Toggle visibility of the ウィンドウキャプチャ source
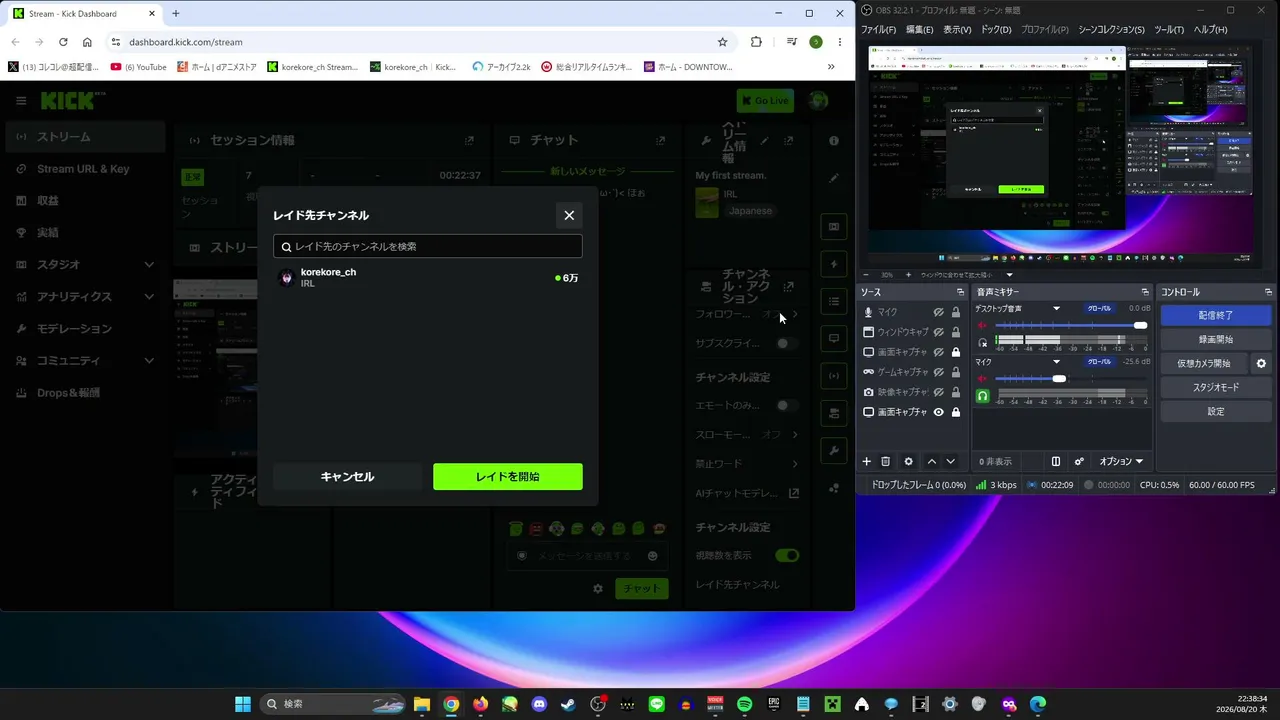Screen dimensions: 1280x720 (938, 332)
